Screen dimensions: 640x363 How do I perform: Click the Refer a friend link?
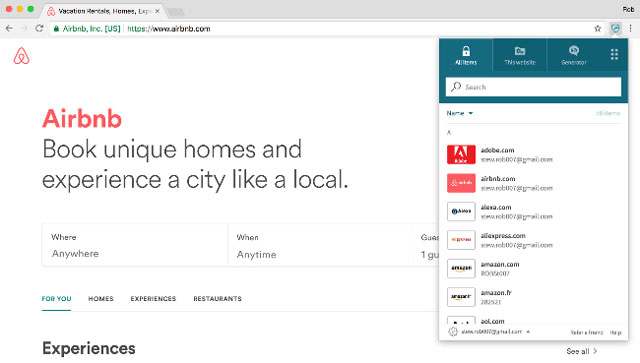587,332
